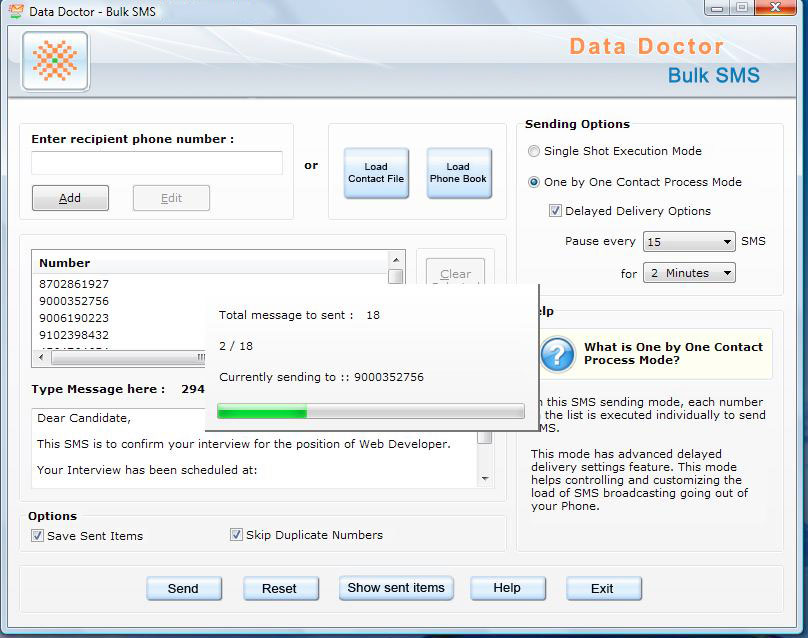Click Load Phone Book button
The image size is (808, 638).
[459, 173]
